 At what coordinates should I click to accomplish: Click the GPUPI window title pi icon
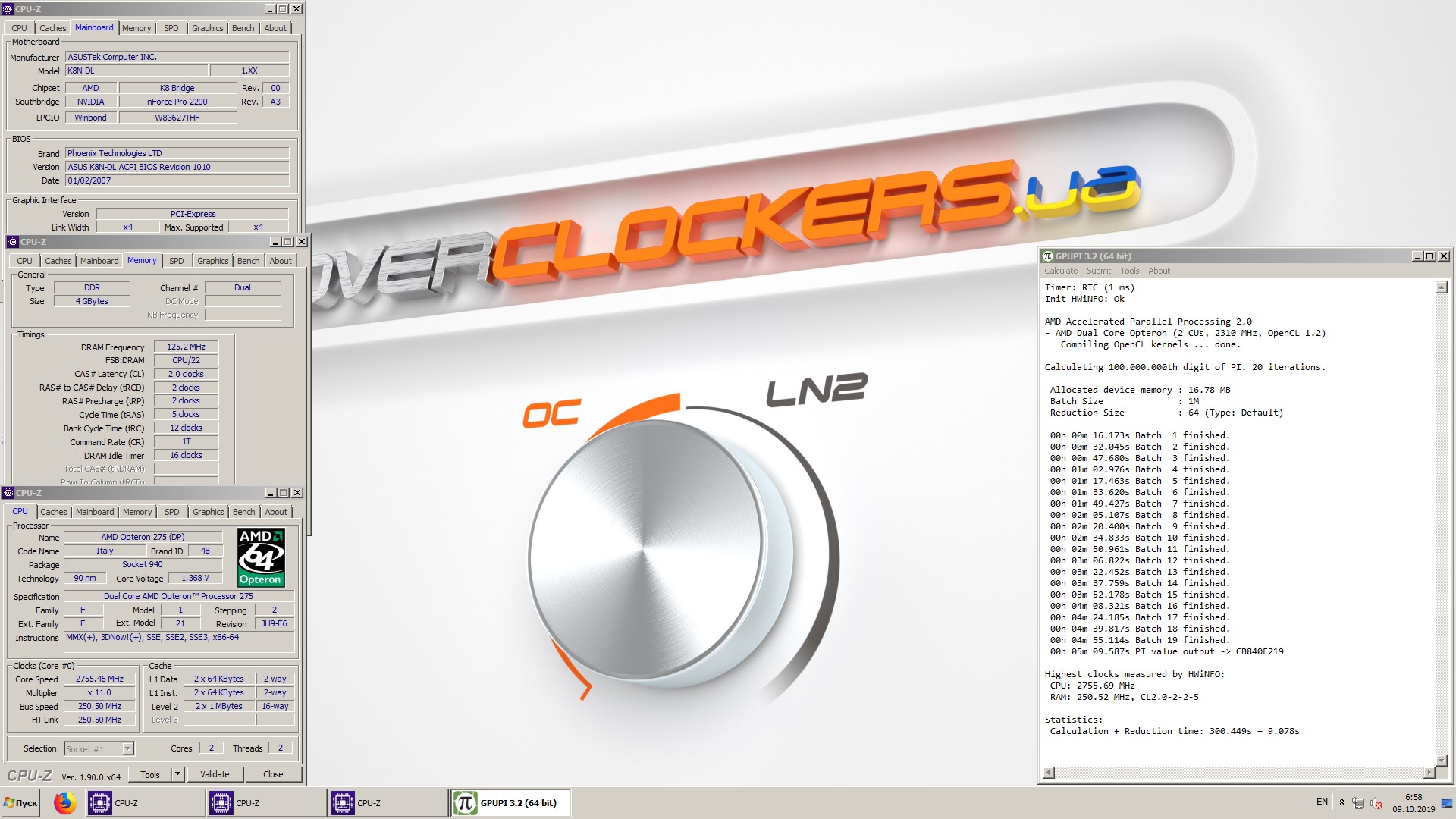point(1048,256)
